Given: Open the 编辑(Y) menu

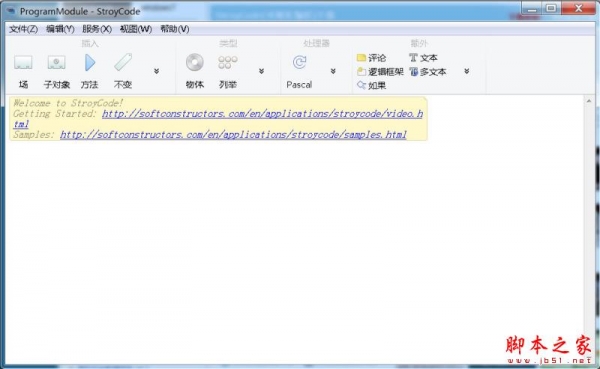Looking at the screenshot, I should [60, 29].
